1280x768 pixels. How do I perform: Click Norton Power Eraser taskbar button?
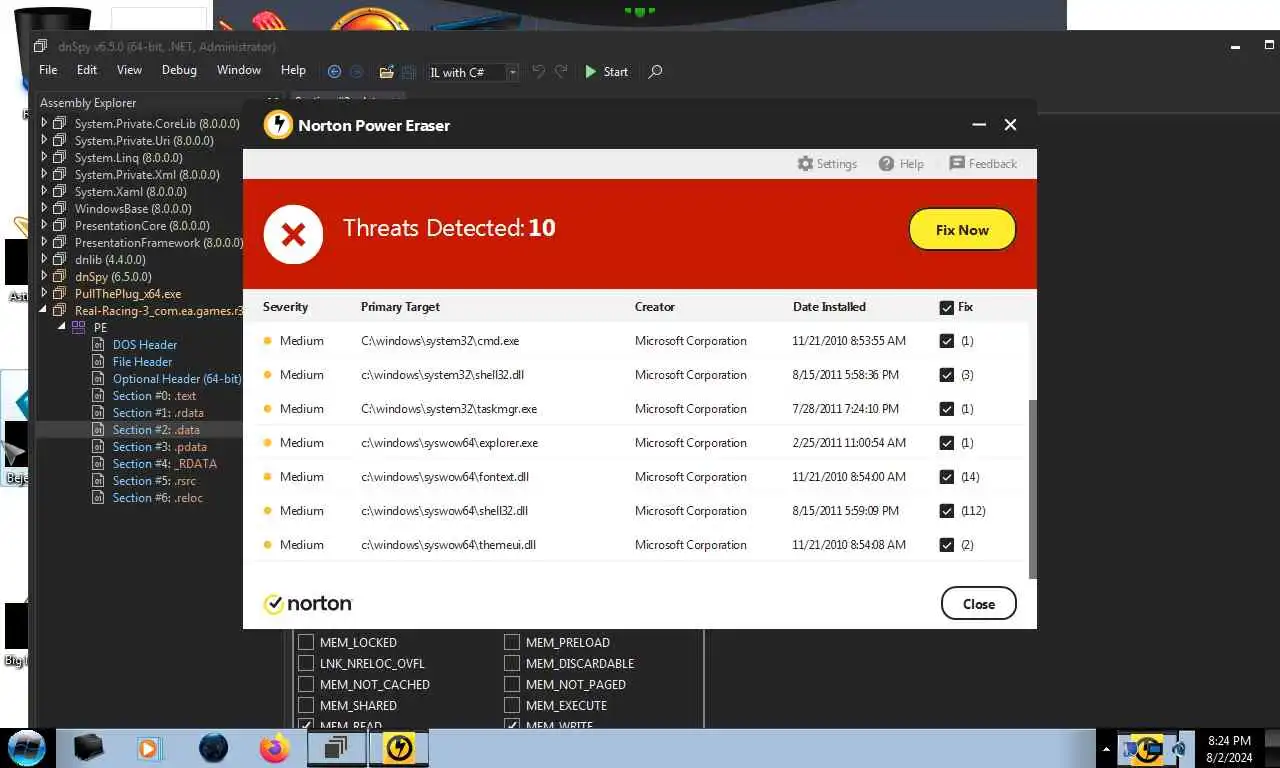coord(399,748)
